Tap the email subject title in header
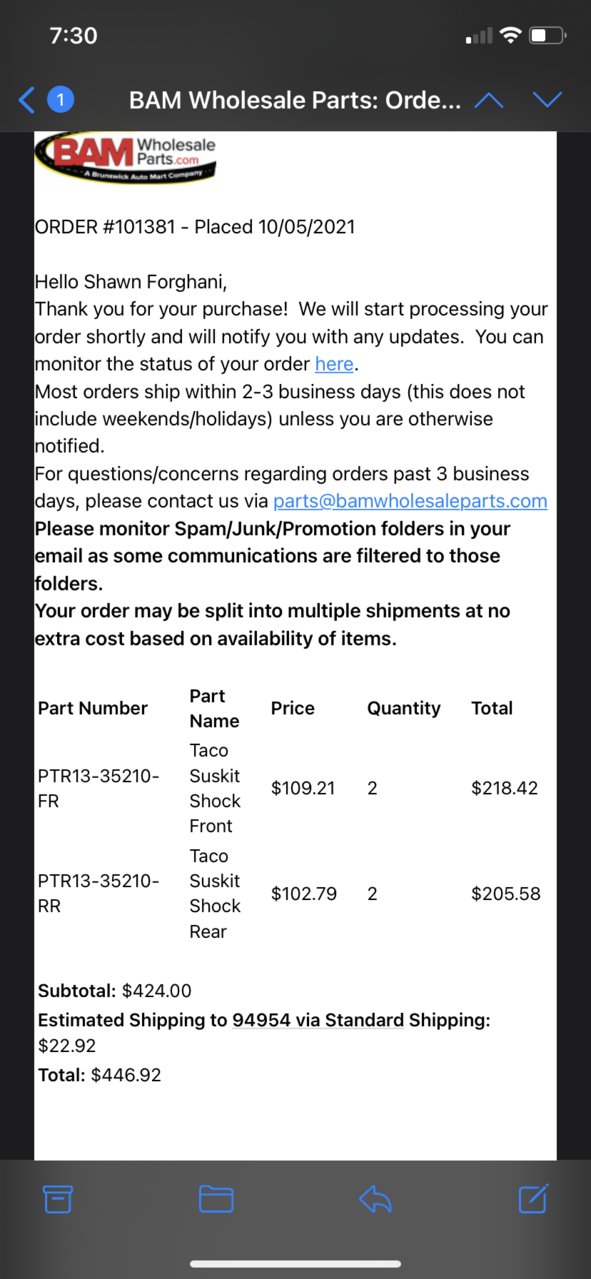The height and width of the screenshot is (1279, 591). point(295,100)
